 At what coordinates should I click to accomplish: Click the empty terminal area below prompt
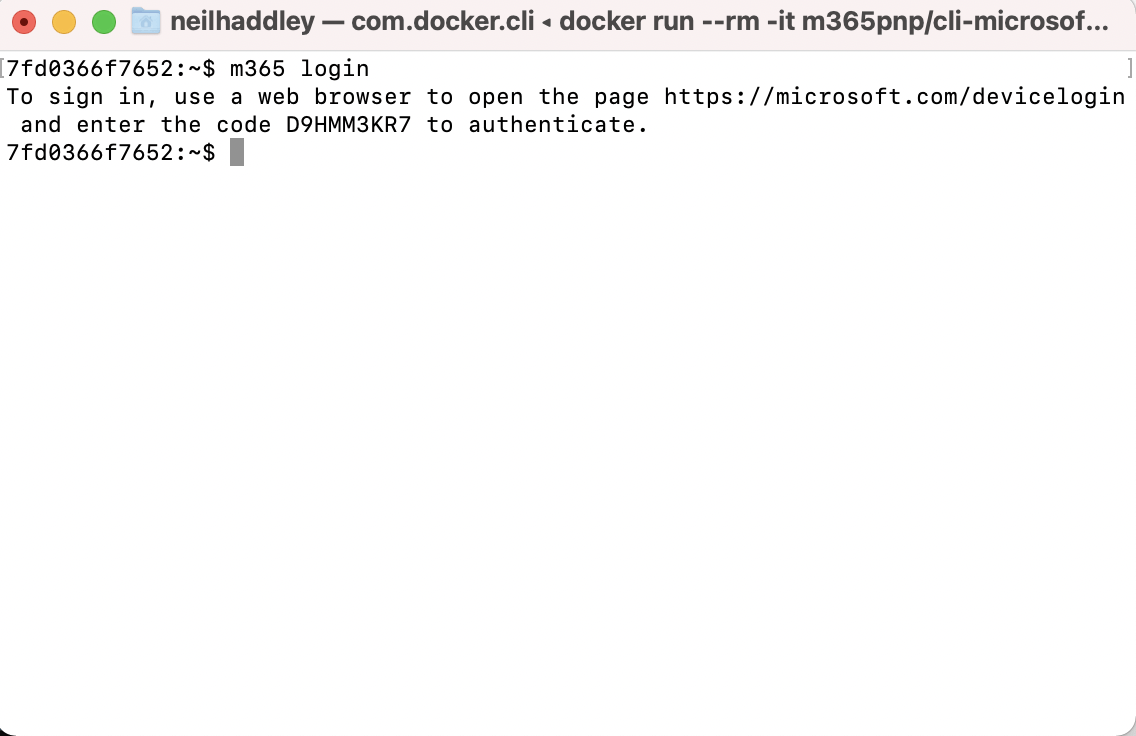pyautogui.click(x=568, y=450)
